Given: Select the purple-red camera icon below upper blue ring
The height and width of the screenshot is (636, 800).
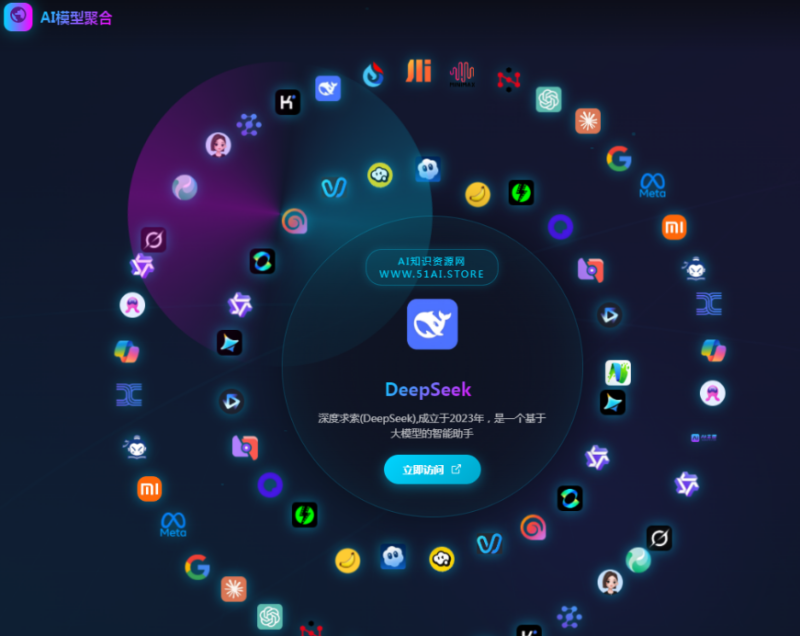Looking at the screenshot, I should pyautogui.click(x=591, y=270).
